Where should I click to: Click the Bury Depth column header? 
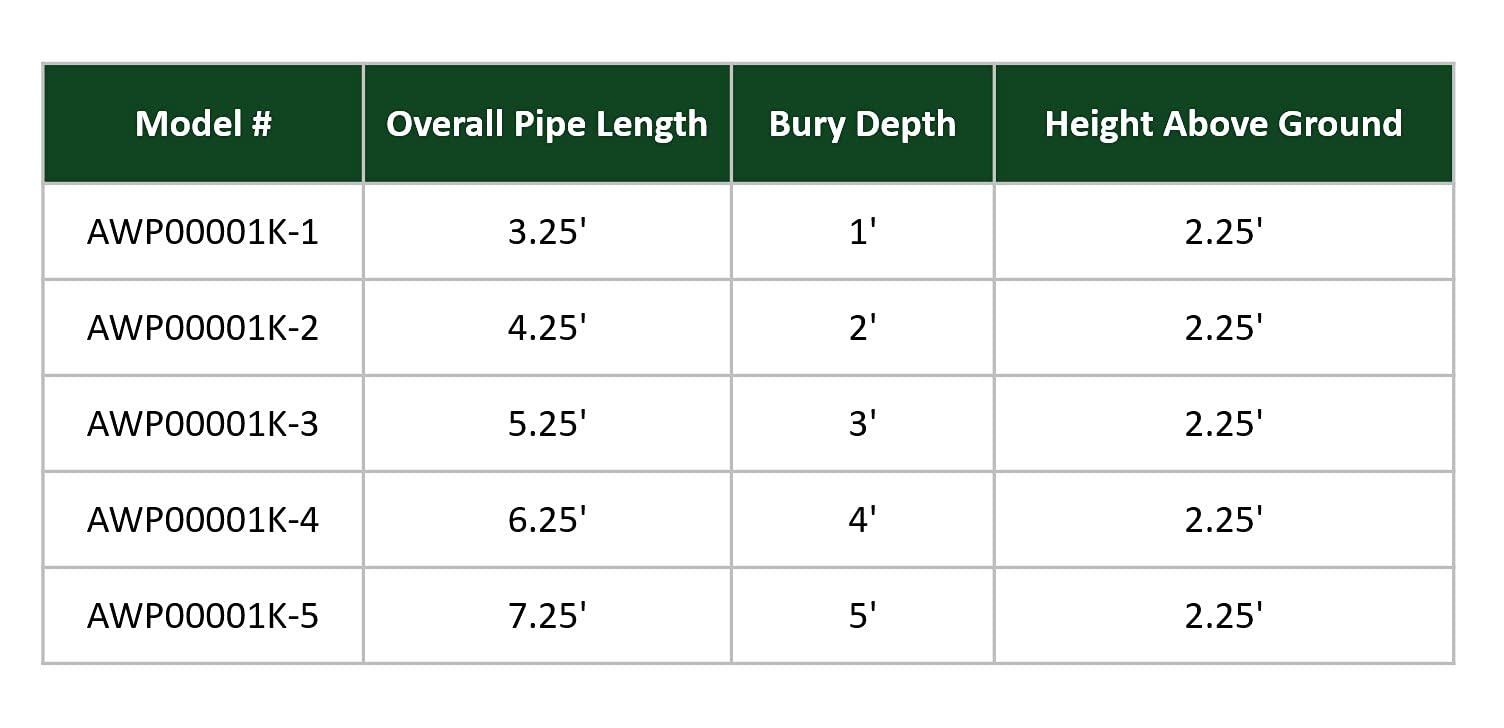tap(863, 124)
